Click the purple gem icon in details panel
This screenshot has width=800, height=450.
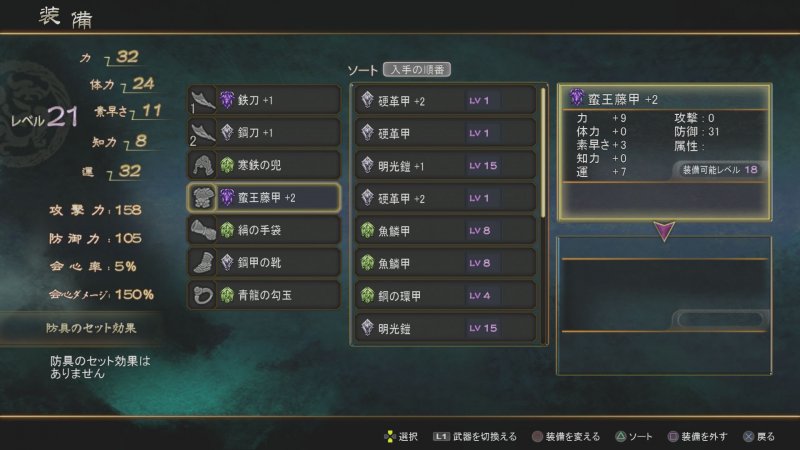(577, 97)
